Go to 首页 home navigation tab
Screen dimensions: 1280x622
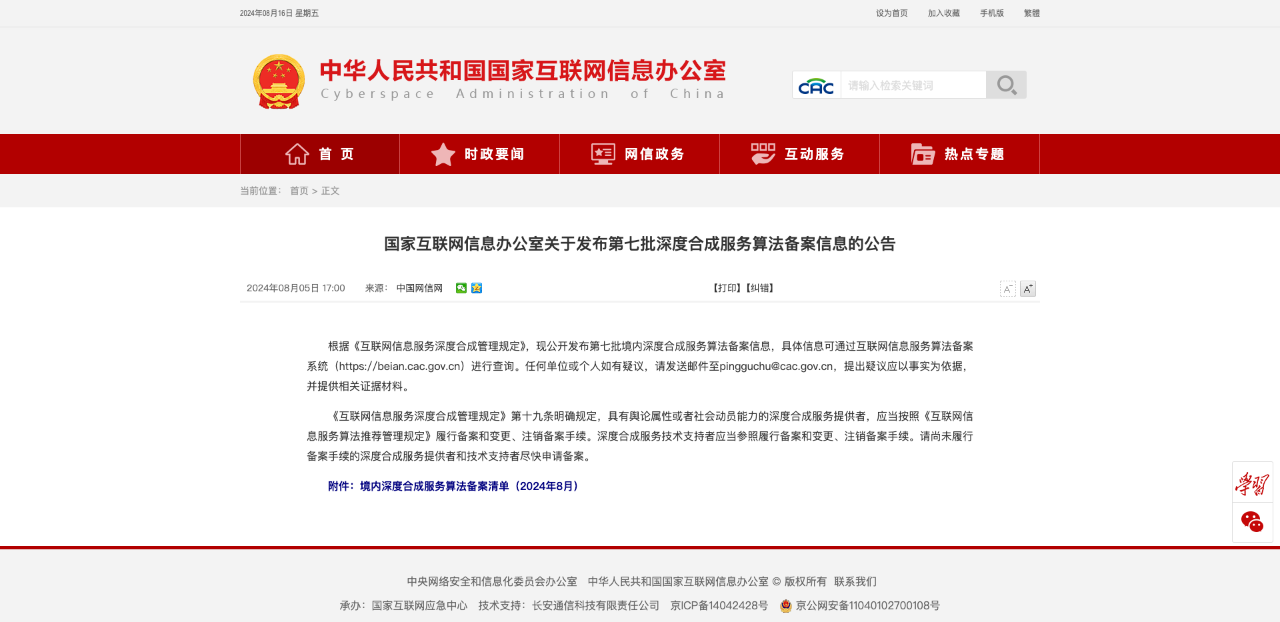pyautogui.click(x=320, y=154)
